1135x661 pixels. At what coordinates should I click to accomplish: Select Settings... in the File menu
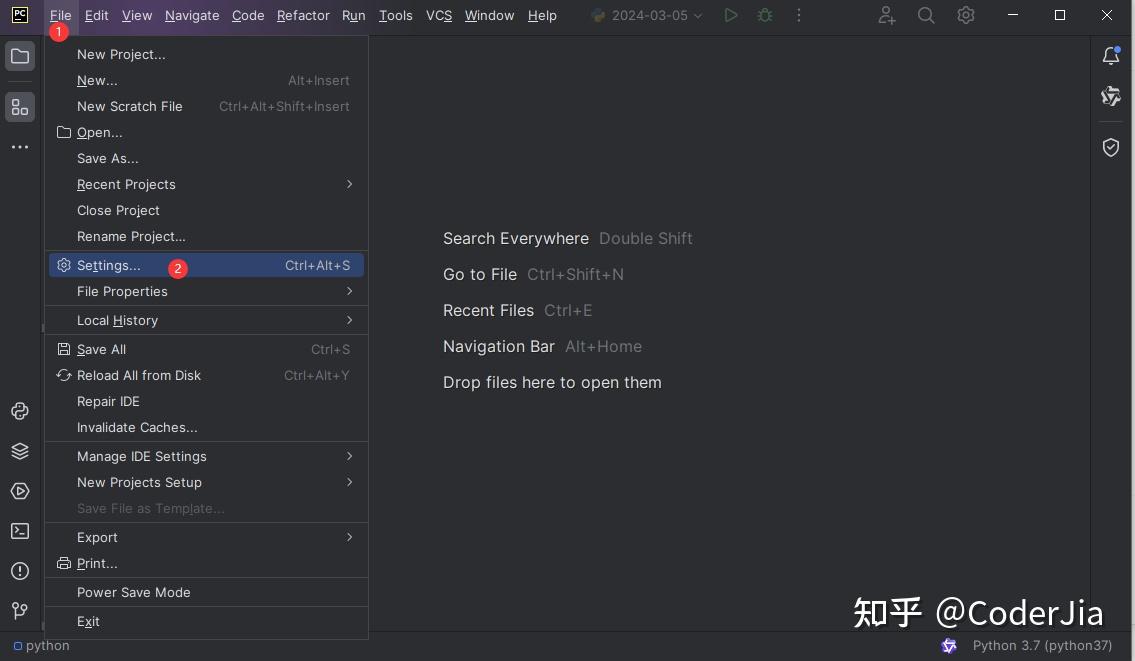(206, 266)
